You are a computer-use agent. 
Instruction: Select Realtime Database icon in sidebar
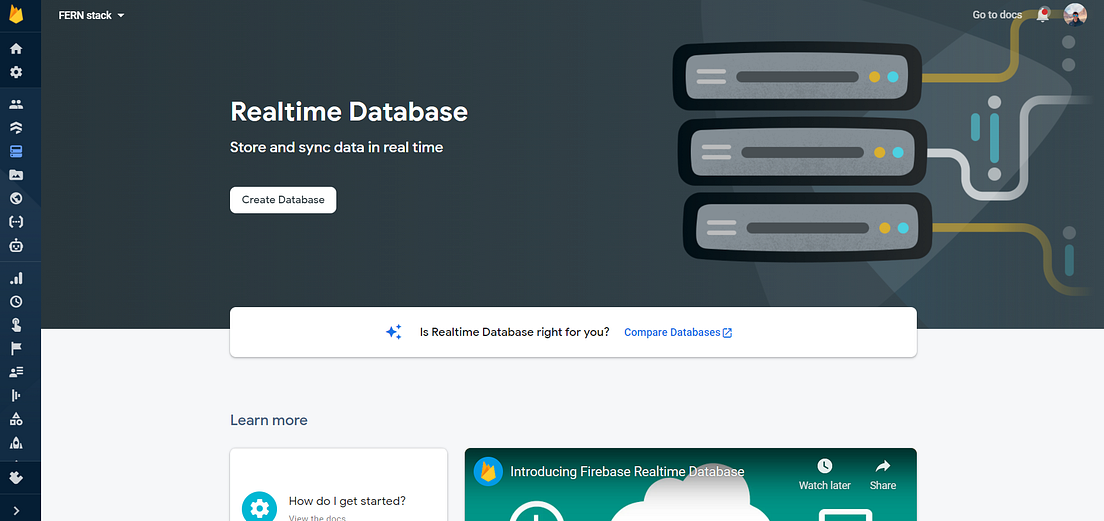15,151
